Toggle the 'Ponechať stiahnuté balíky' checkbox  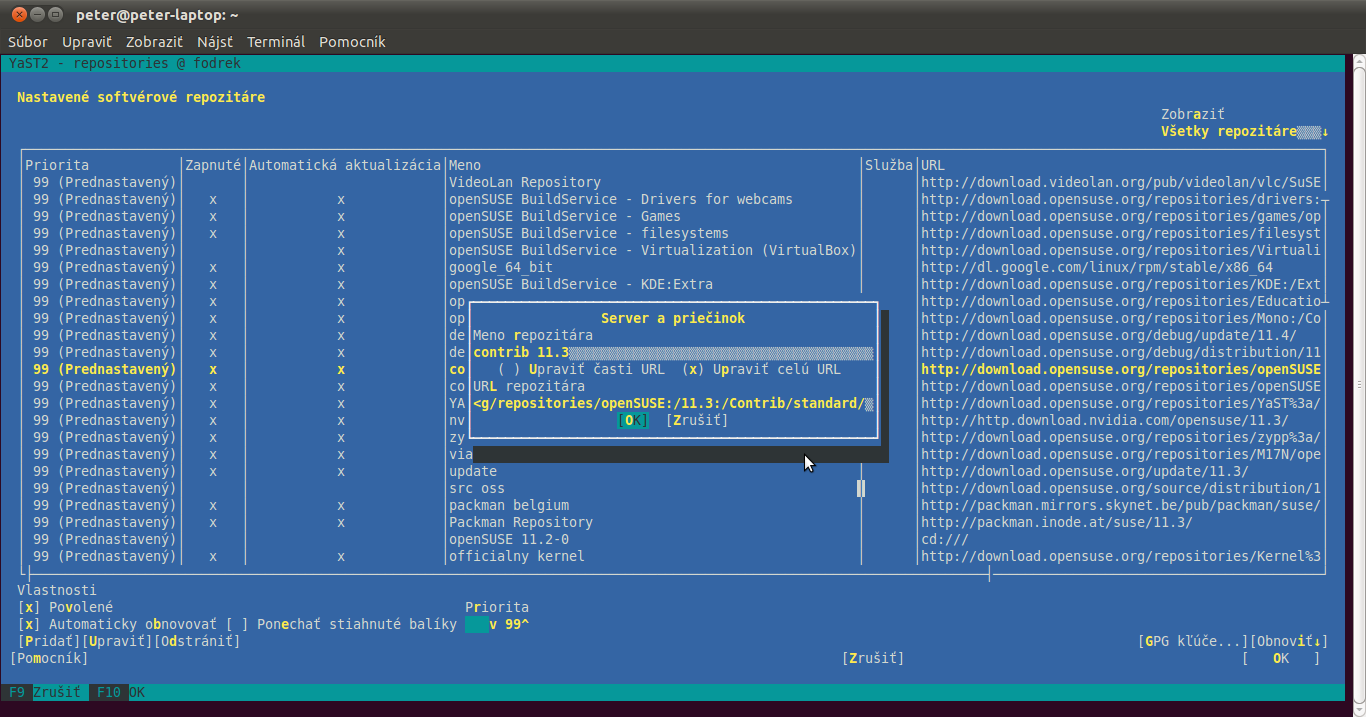(x=341, y=624)
